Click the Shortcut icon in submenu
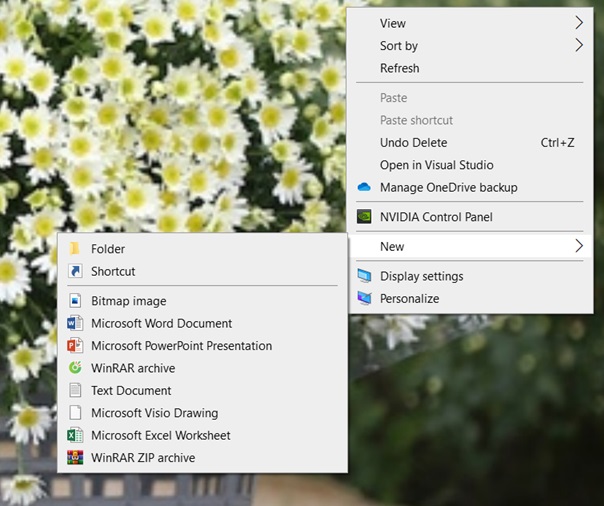This screenshot has width=604, height=506. (x=74, y=271)
